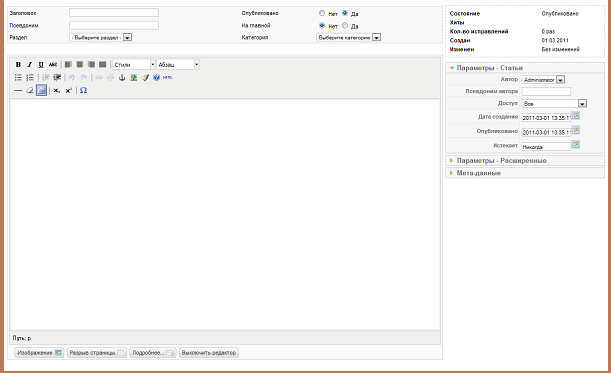Click the Разрыв страницы button
Viewport: 611px width, 373px height.
point(97,353)
